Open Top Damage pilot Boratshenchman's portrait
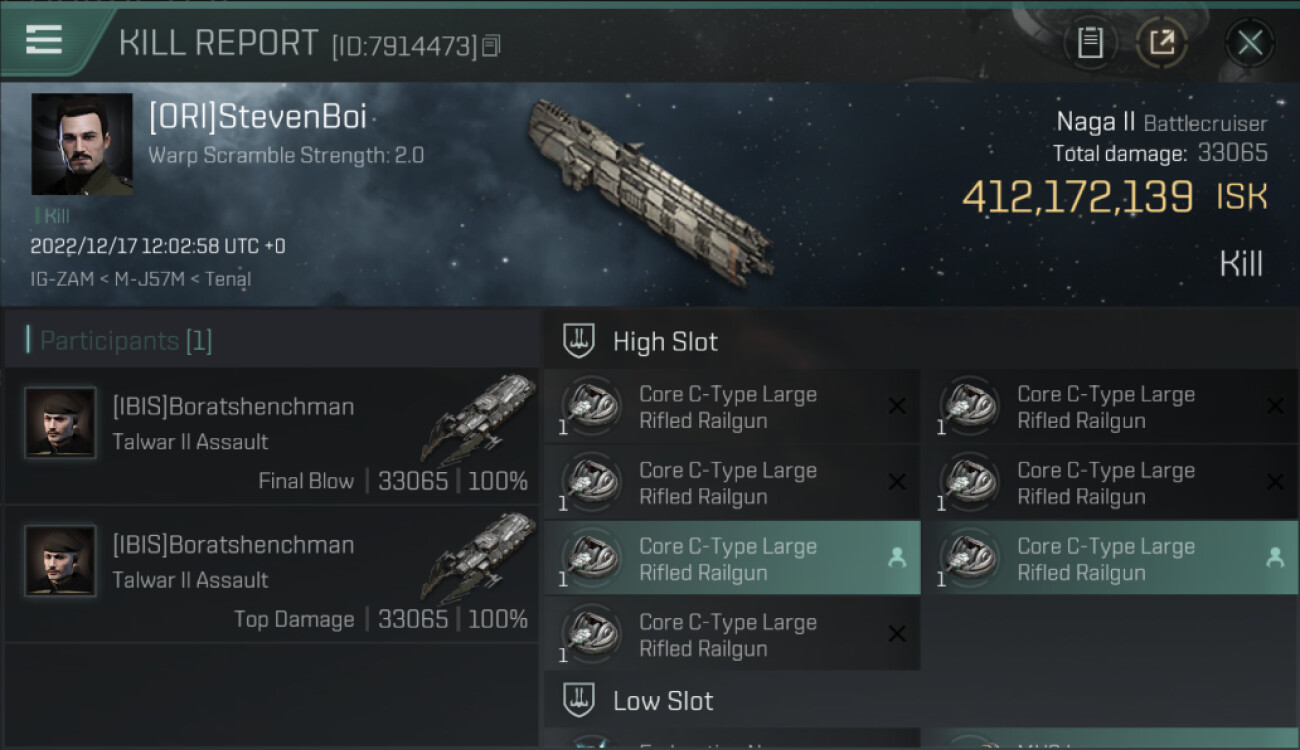The image size is (1300, 750). click(x=60, y=561)
